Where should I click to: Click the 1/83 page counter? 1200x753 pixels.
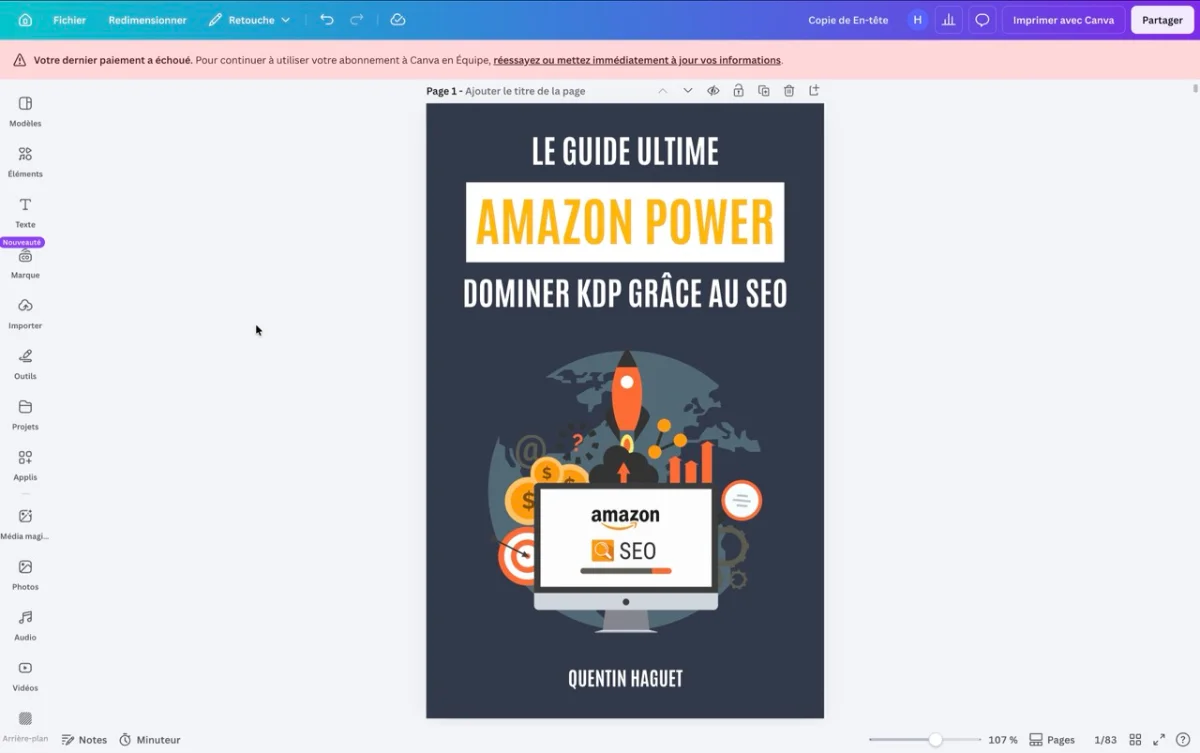coord(1105,740)
